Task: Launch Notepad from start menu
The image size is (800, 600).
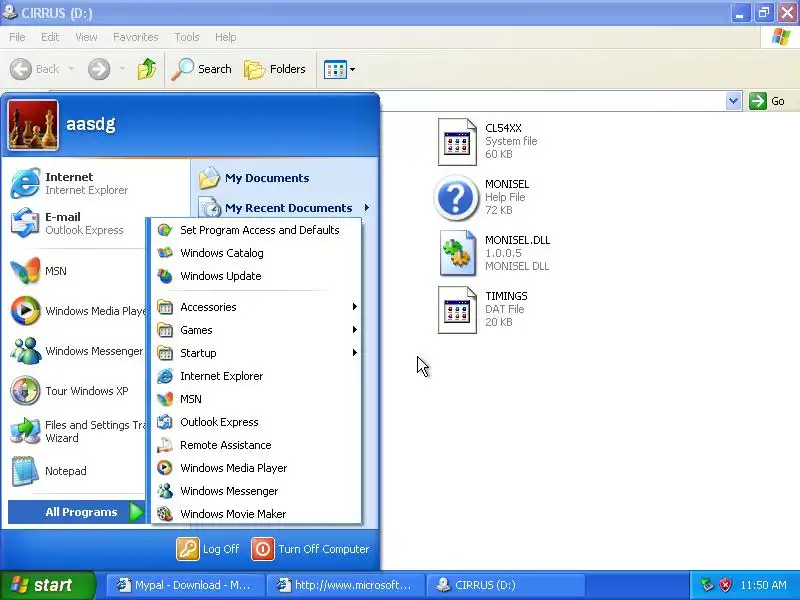Action: pyautogui.click(x=77, y=471)
